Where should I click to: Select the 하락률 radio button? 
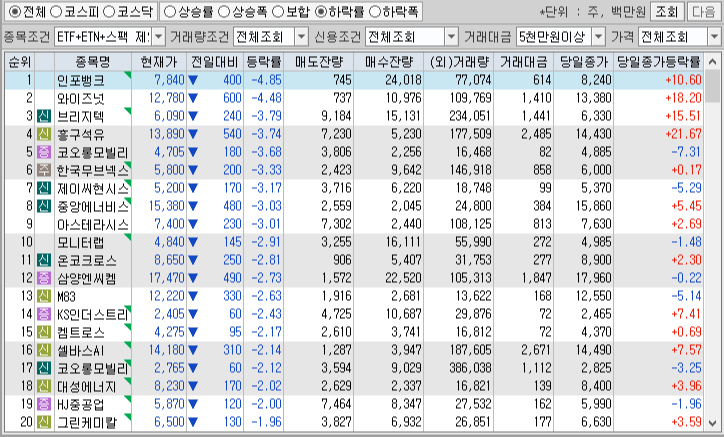(x=321, y=12)
